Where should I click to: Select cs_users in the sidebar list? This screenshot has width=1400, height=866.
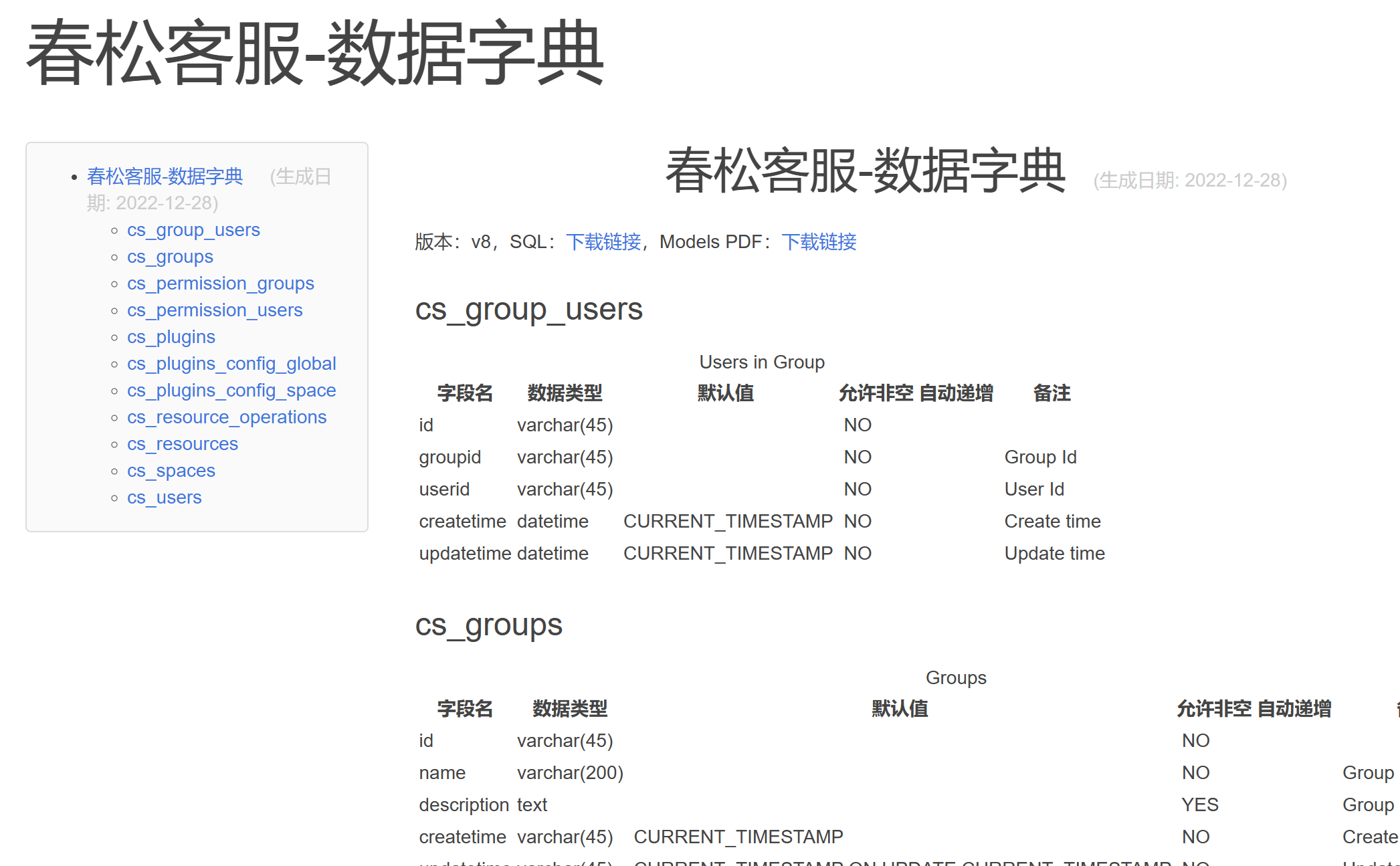point(165,498)
